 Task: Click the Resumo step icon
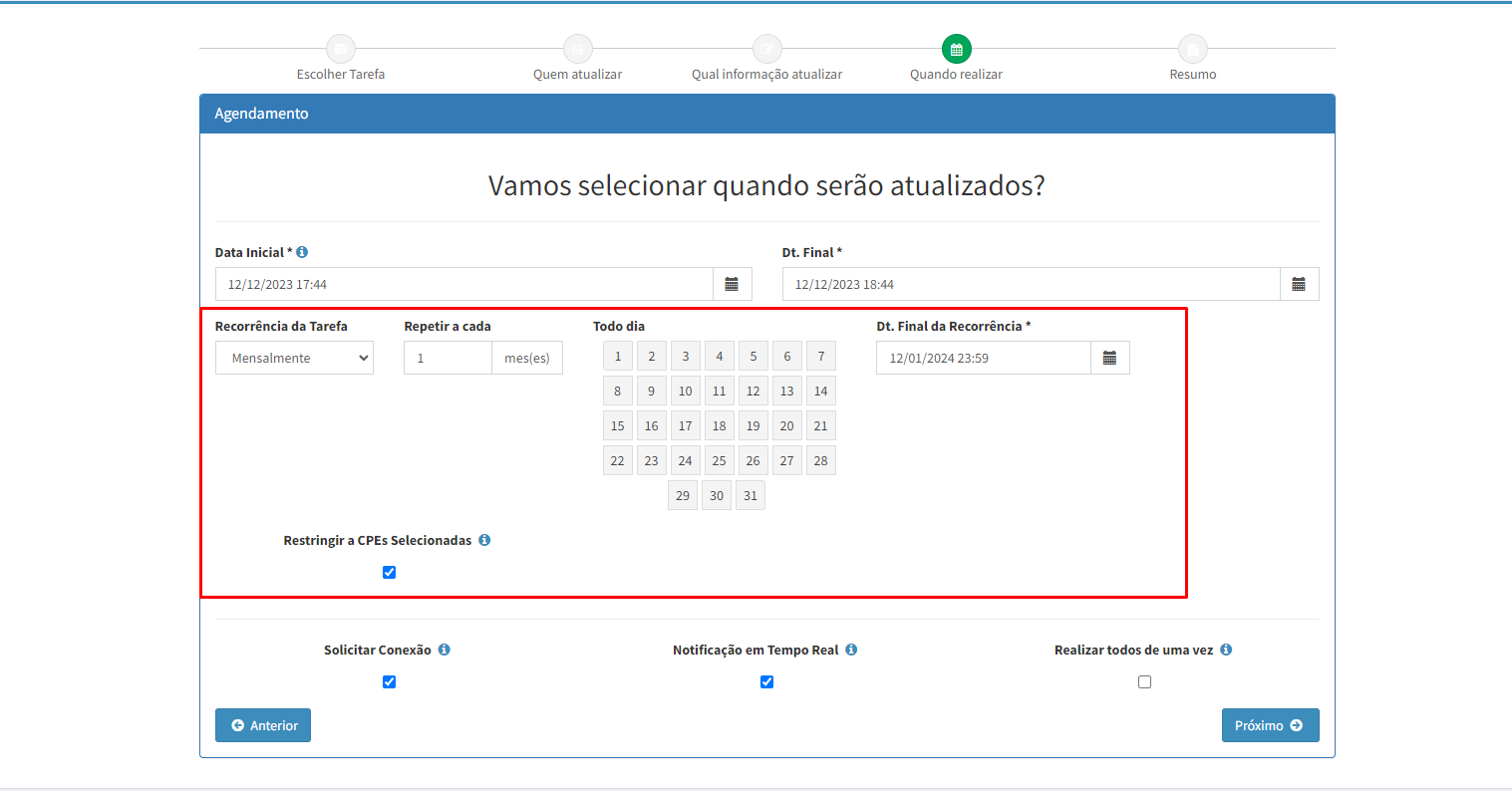pyautogui.click(x=1193, y=49)
